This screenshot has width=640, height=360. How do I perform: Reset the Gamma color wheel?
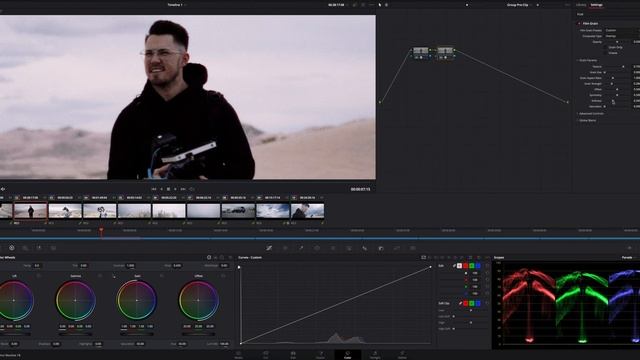point(100,276)
